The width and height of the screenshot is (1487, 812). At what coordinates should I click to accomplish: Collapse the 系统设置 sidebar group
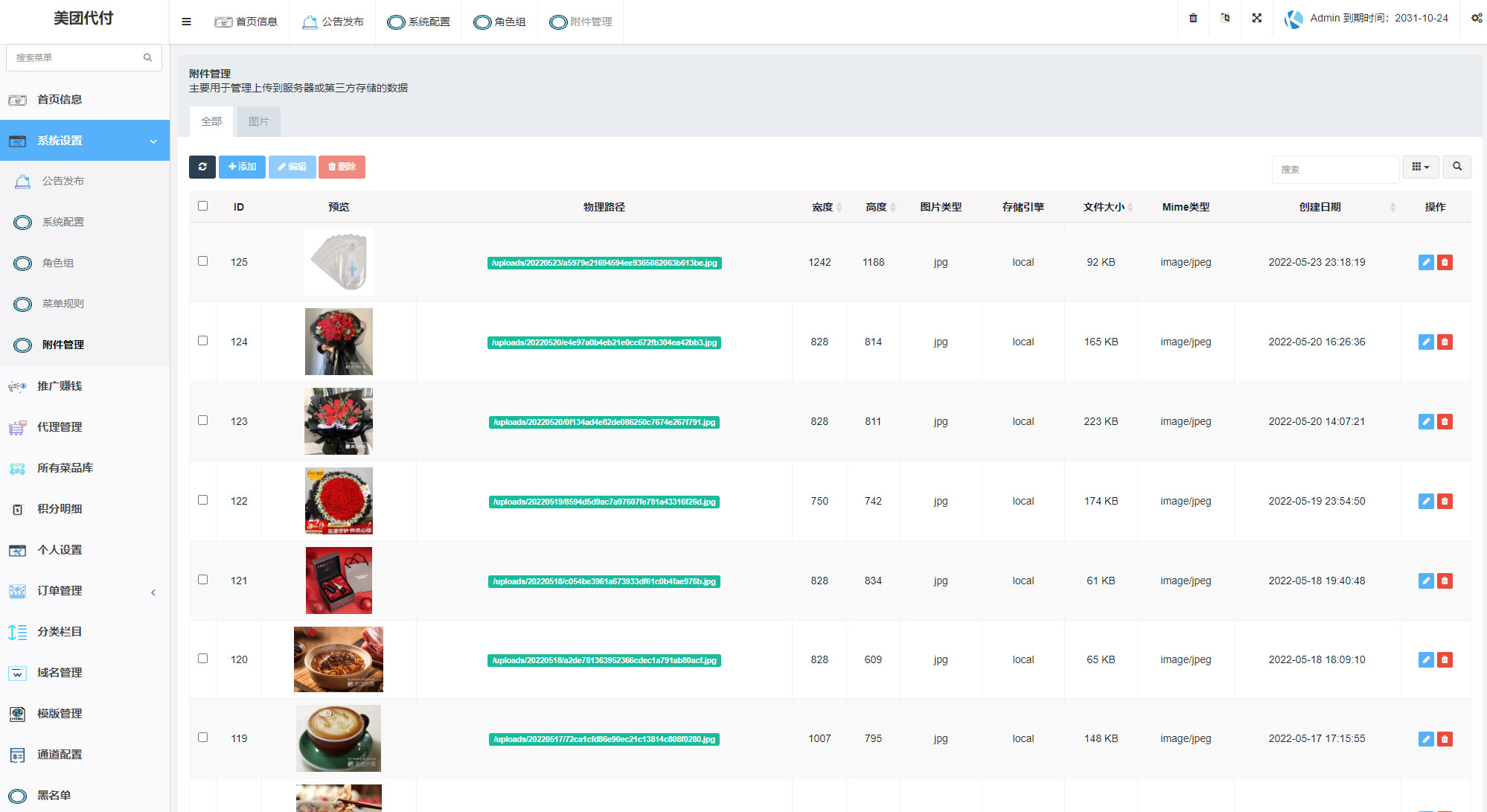tap(85, 140)
